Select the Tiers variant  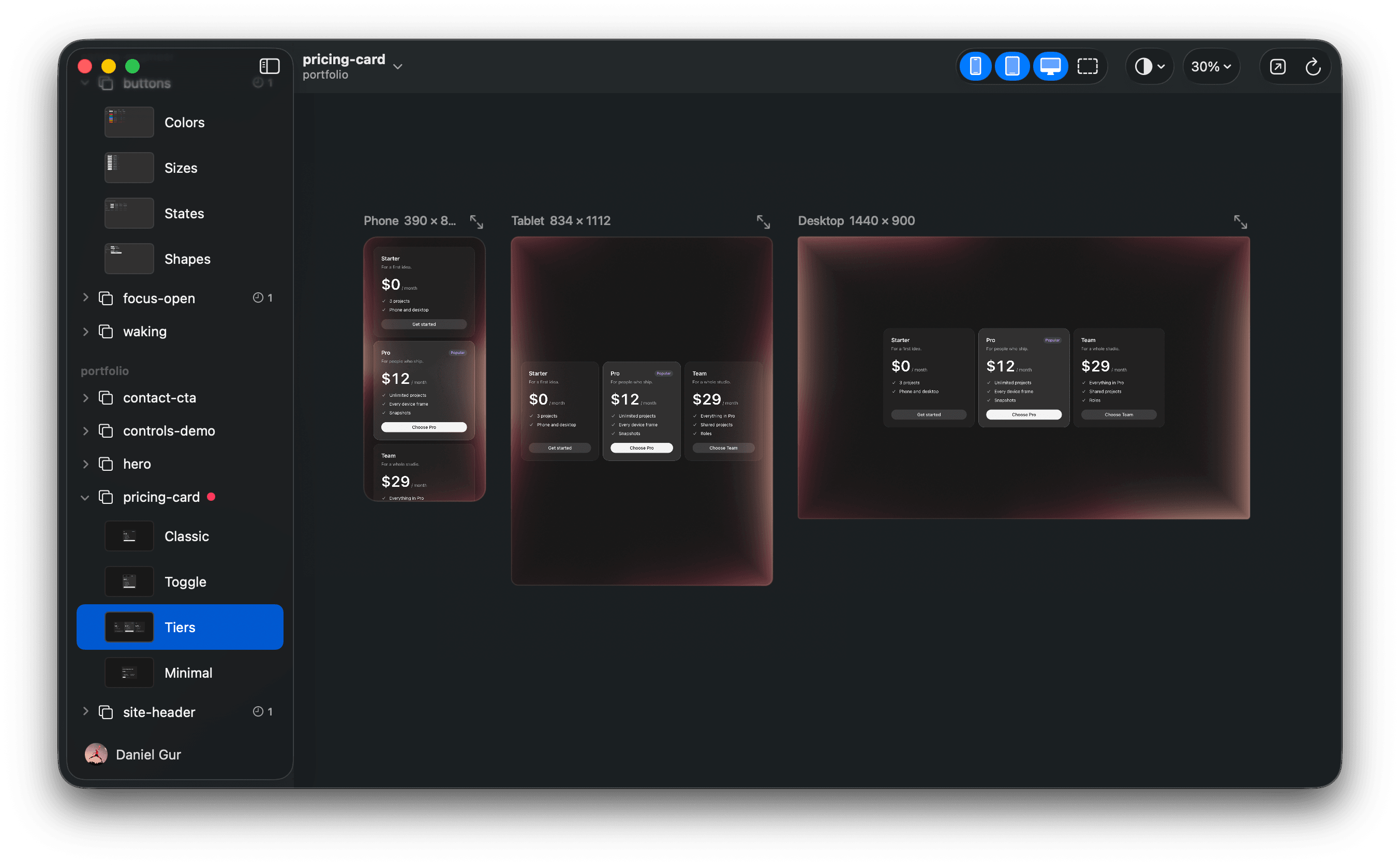[180, 627]
